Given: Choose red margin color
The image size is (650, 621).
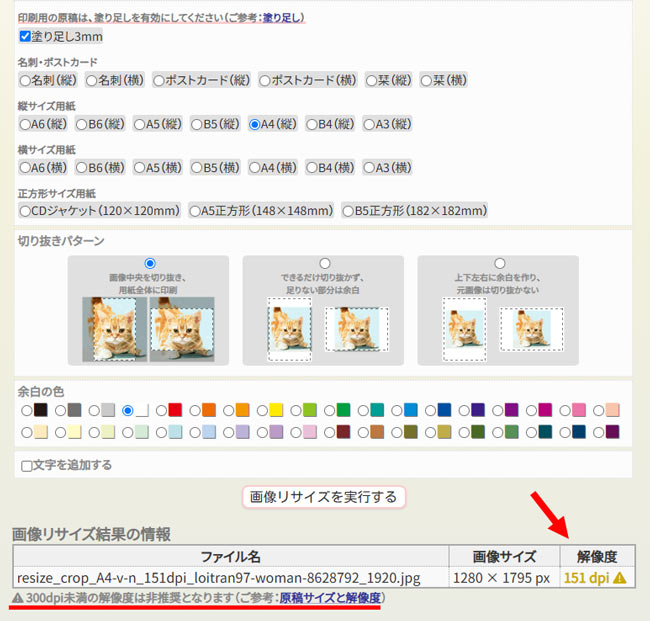Looking at the screenshot, I should tap(161, 411).
